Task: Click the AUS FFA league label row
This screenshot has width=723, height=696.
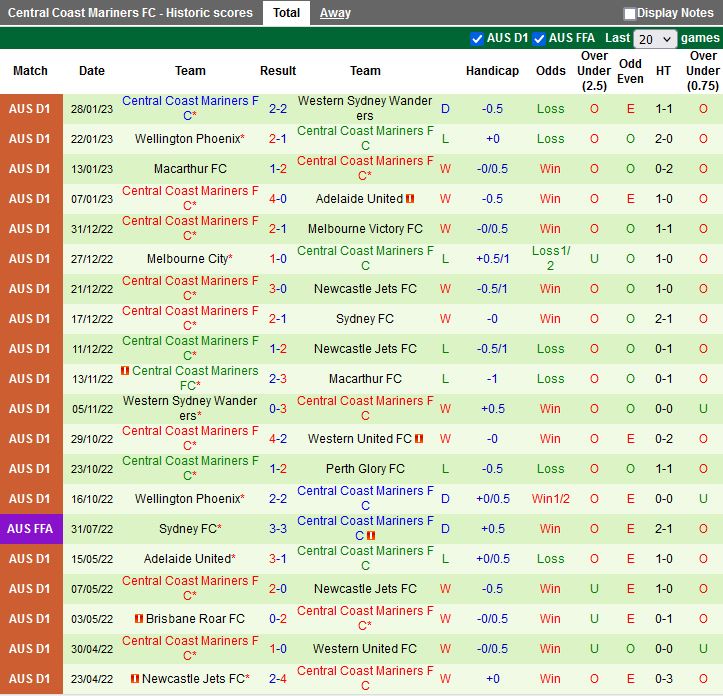Action: (30, 529)
